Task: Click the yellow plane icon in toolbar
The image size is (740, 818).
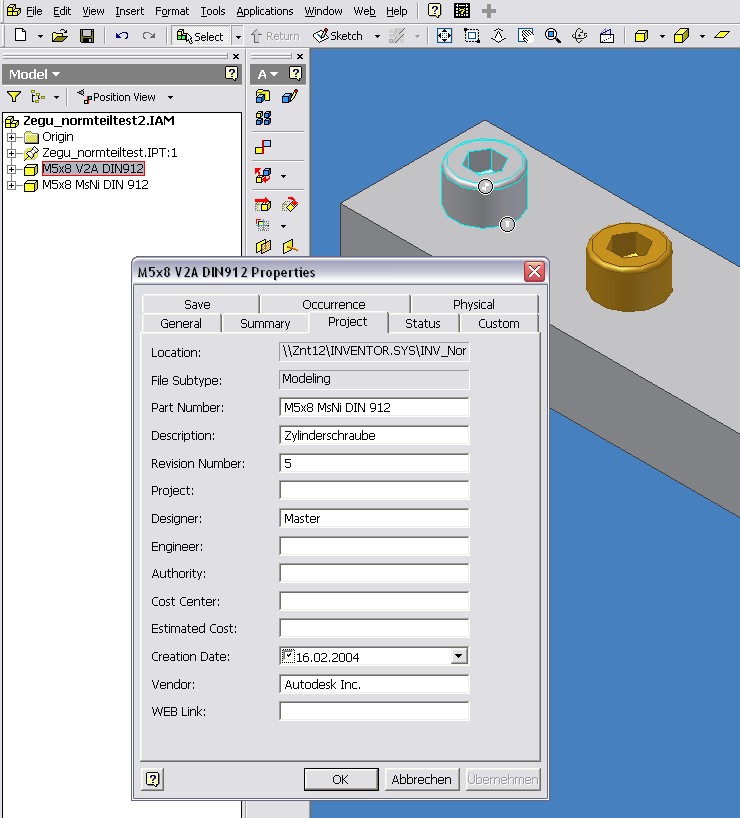Action: click(x=722, y=35)
